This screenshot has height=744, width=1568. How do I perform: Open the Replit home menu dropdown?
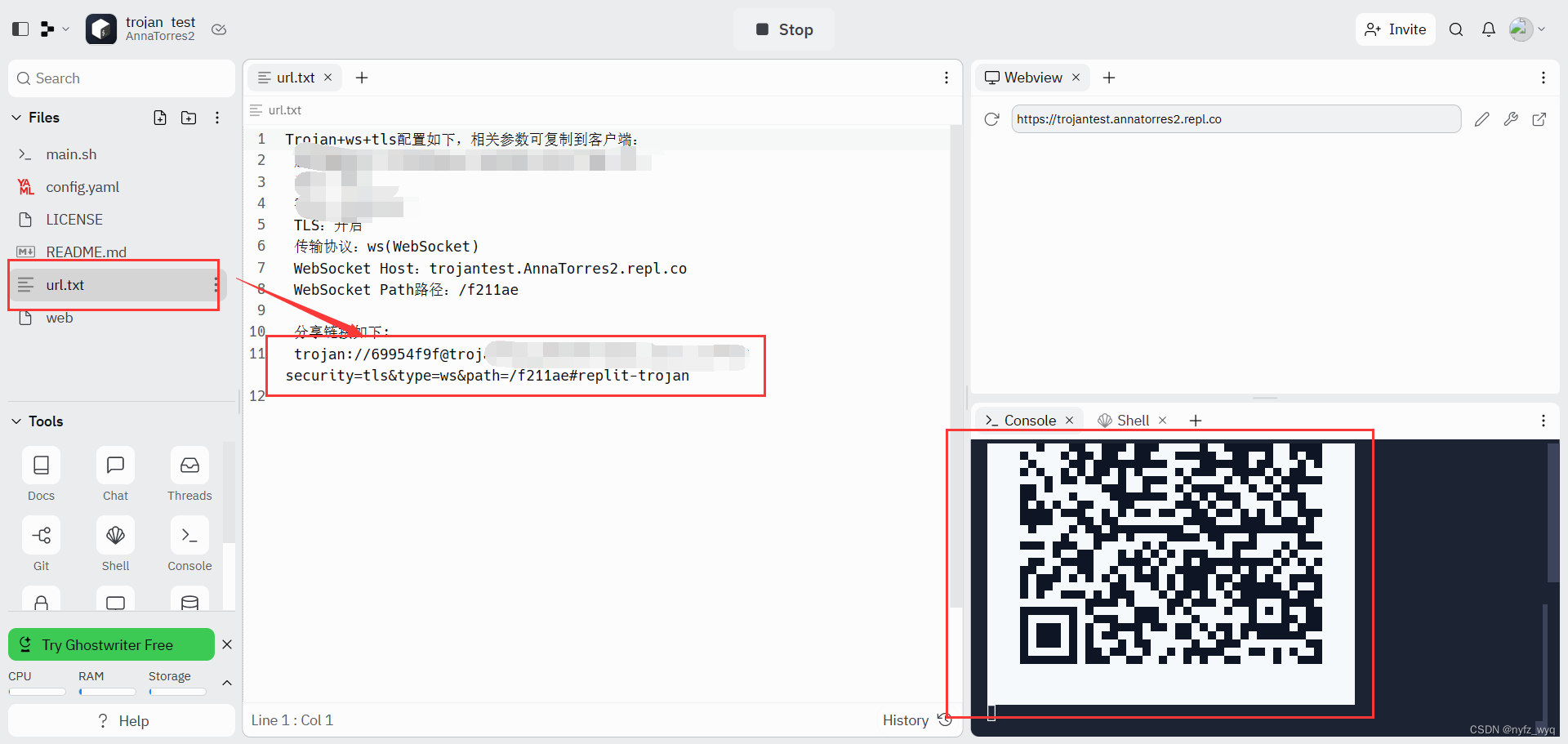tap(55, 29)
